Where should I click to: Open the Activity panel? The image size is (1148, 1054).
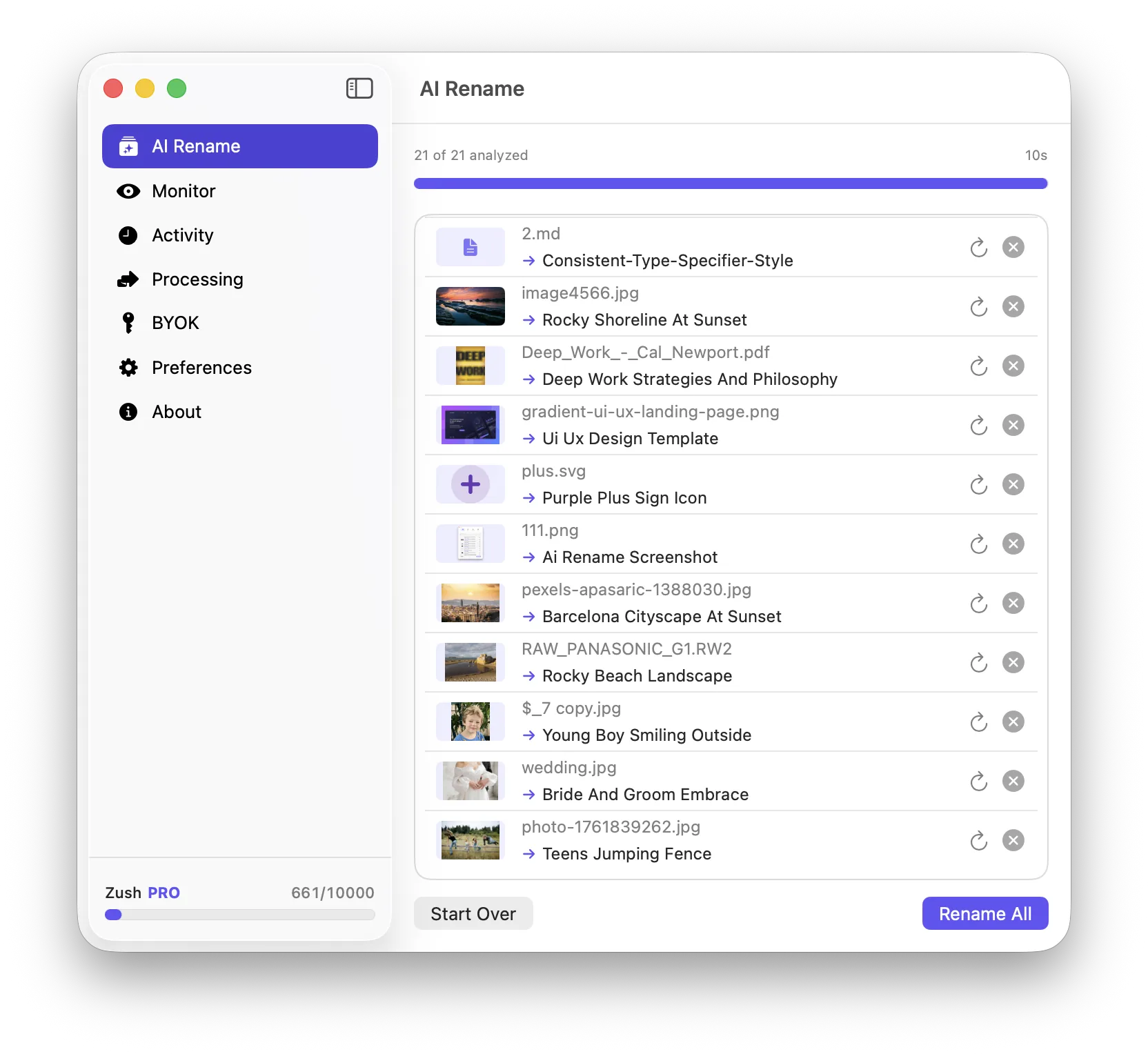point(182,235)
